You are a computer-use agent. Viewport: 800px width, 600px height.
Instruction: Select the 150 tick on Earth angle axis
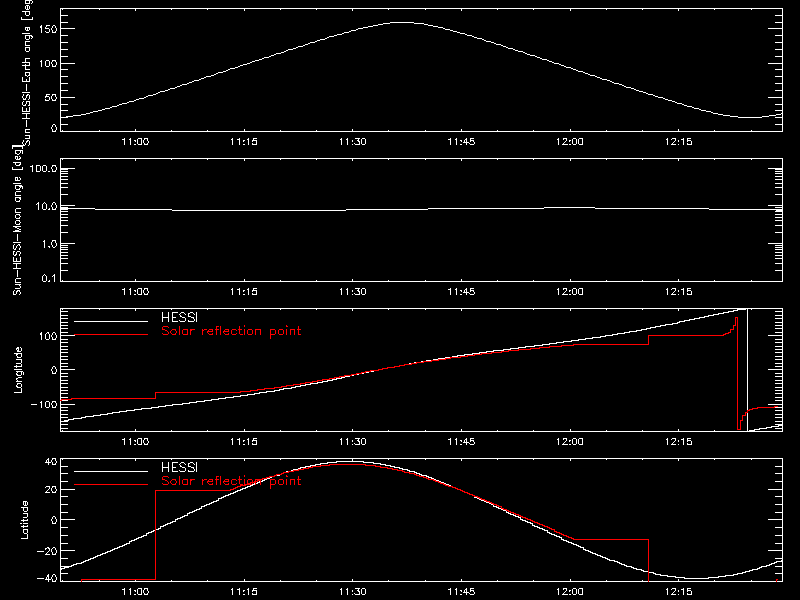pyautogui.click(x=47, y=29)
